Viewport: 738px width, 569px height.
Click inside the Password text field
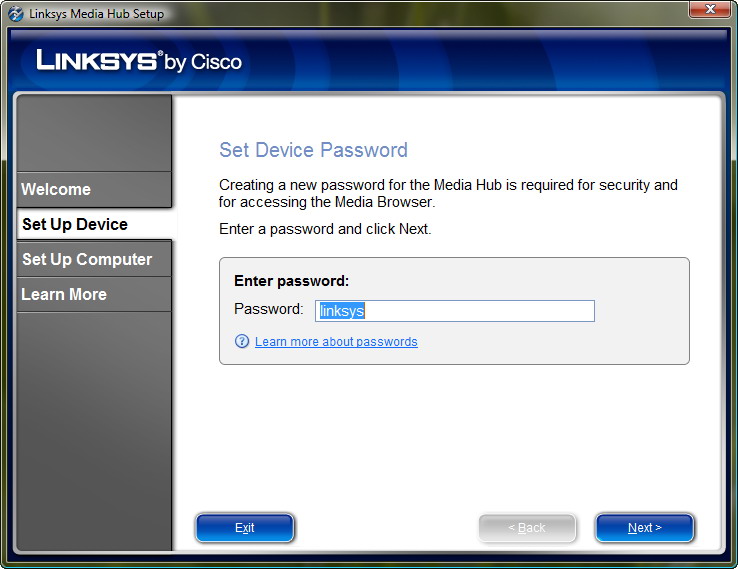point(455,311)
